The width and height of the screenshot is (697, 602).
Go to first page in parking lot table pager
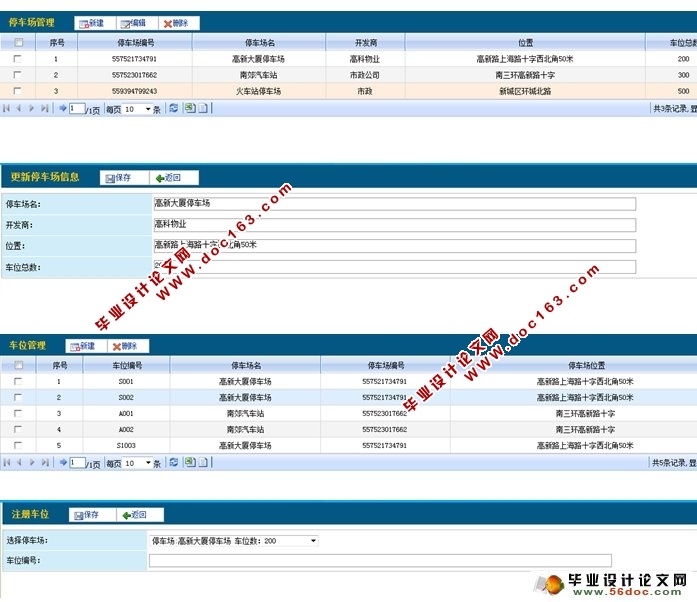7,108
